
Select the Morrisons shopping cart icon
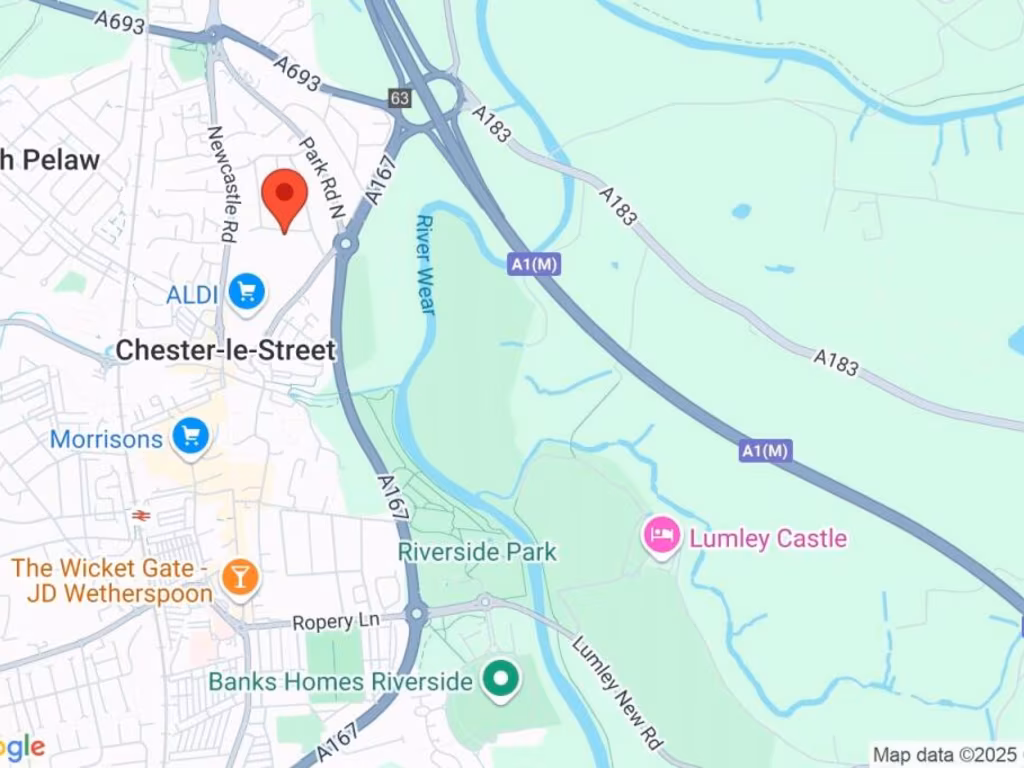click(190, 437)
